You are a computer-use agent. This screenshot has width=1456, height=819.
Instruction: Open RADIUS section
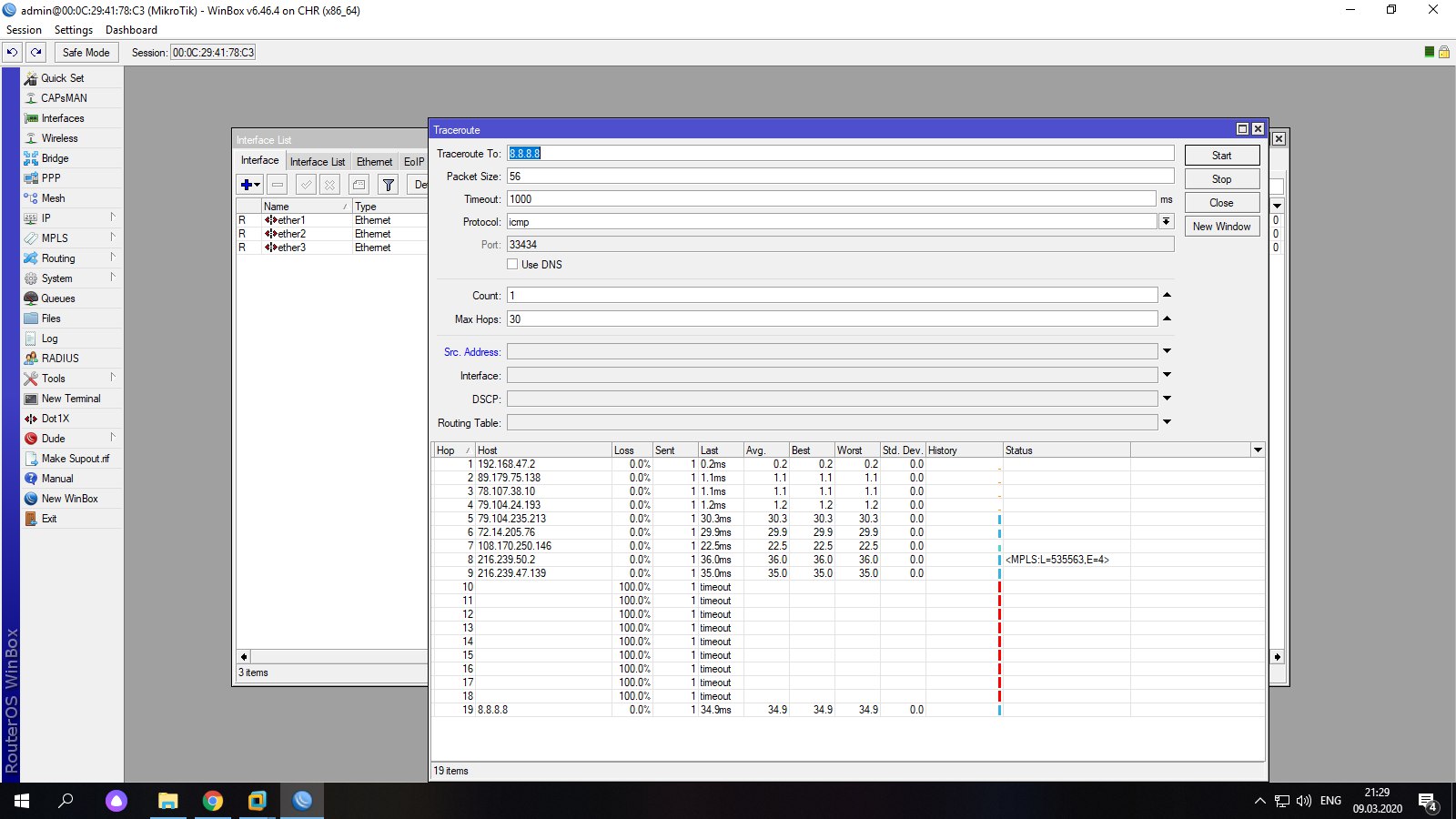60,359
